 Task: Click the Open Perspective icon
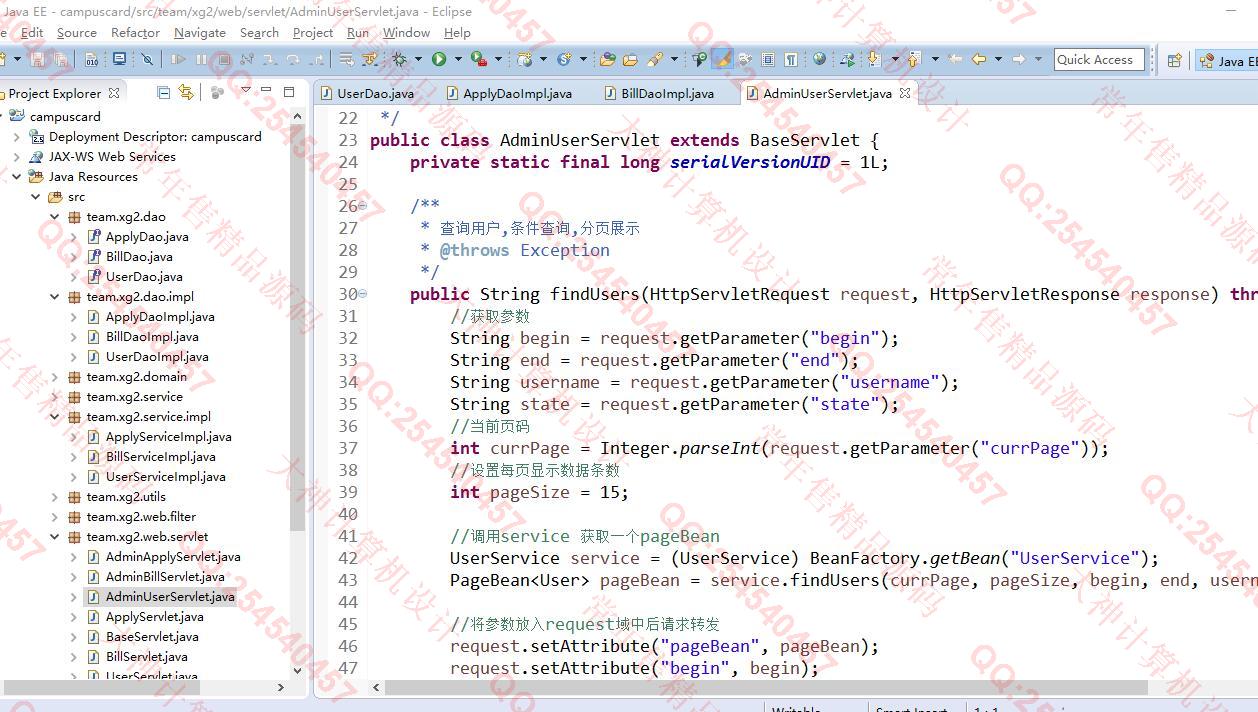pos(1175,60)
